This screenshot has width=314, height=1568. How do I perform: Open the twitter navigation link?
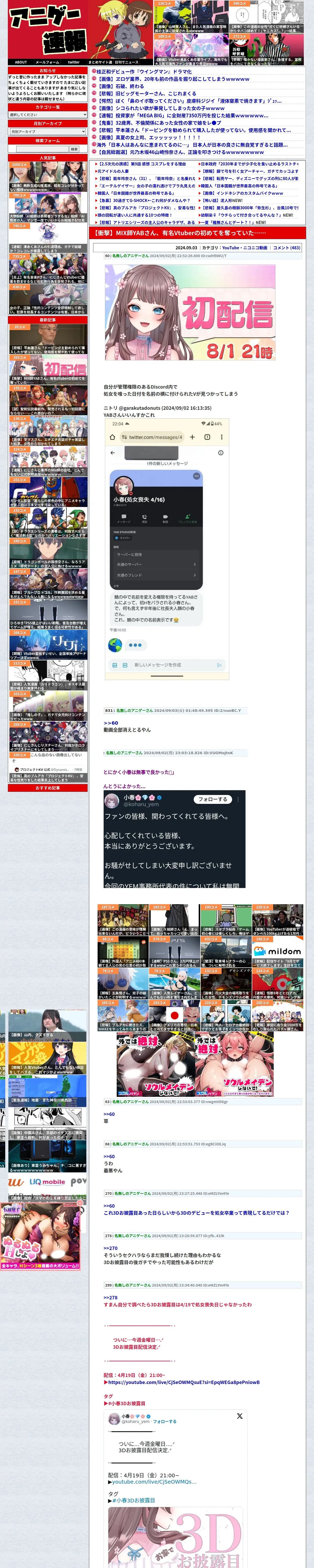pos(73,62)
